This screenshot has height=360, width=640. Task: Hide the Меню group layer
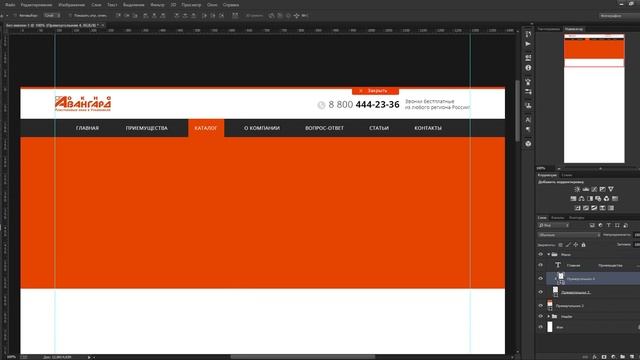click(541, 254)
